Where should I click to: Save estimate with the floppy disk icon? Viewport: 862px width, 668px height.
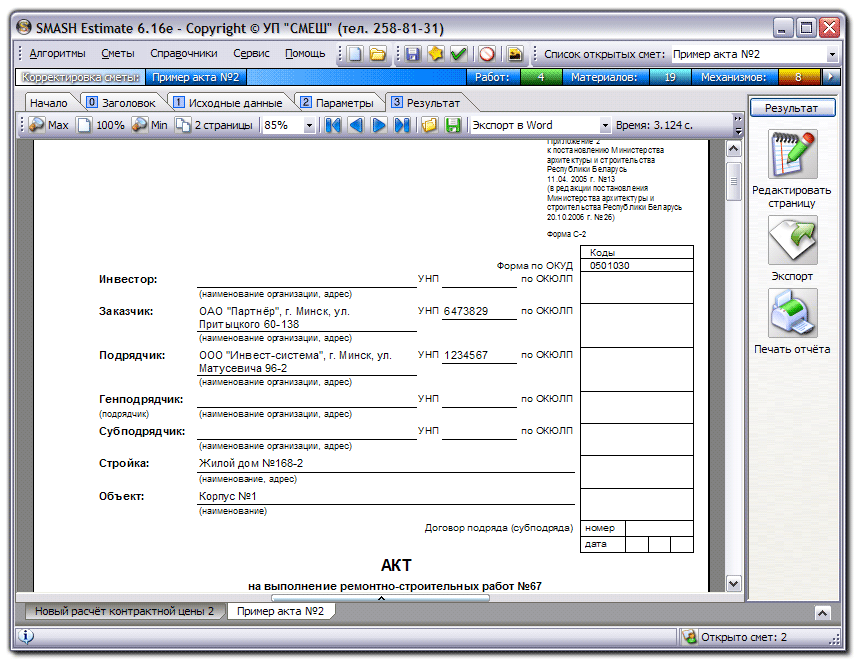click(x=413, y=54)
